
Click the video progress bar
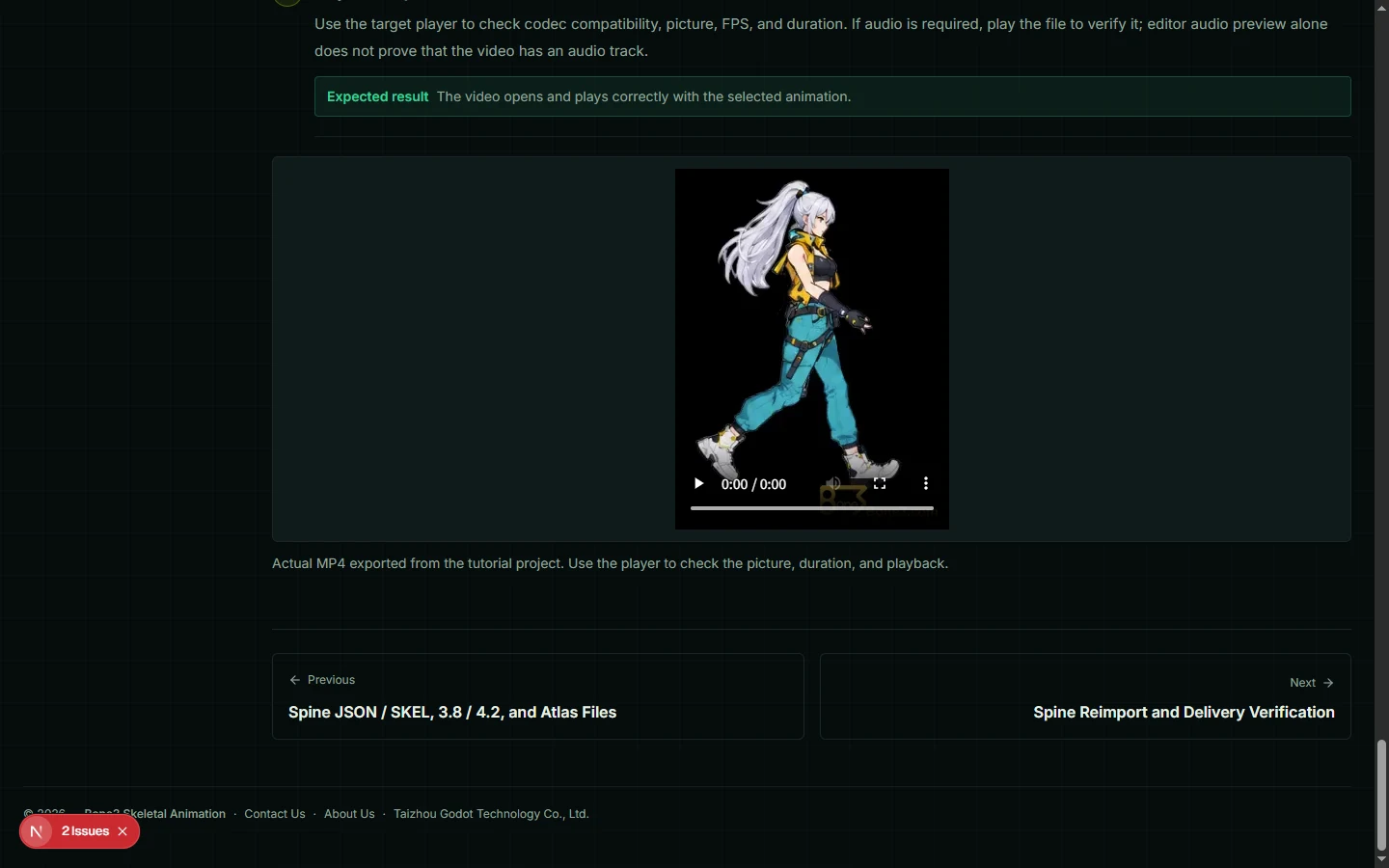[x=812, y=507]
